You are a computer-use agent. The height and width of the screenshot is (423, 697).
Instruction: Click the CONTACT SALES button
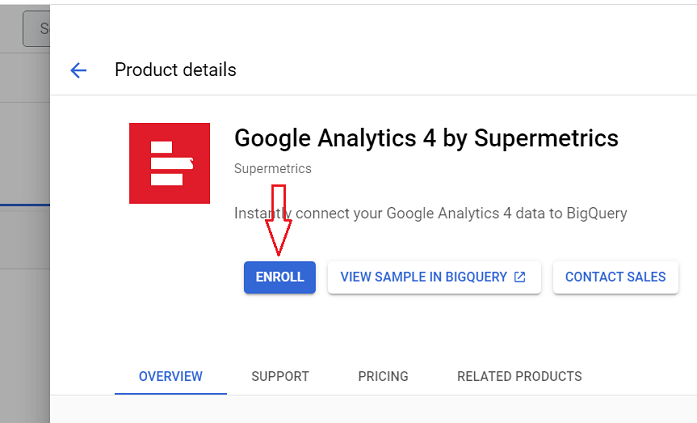(x=615, y=277)
